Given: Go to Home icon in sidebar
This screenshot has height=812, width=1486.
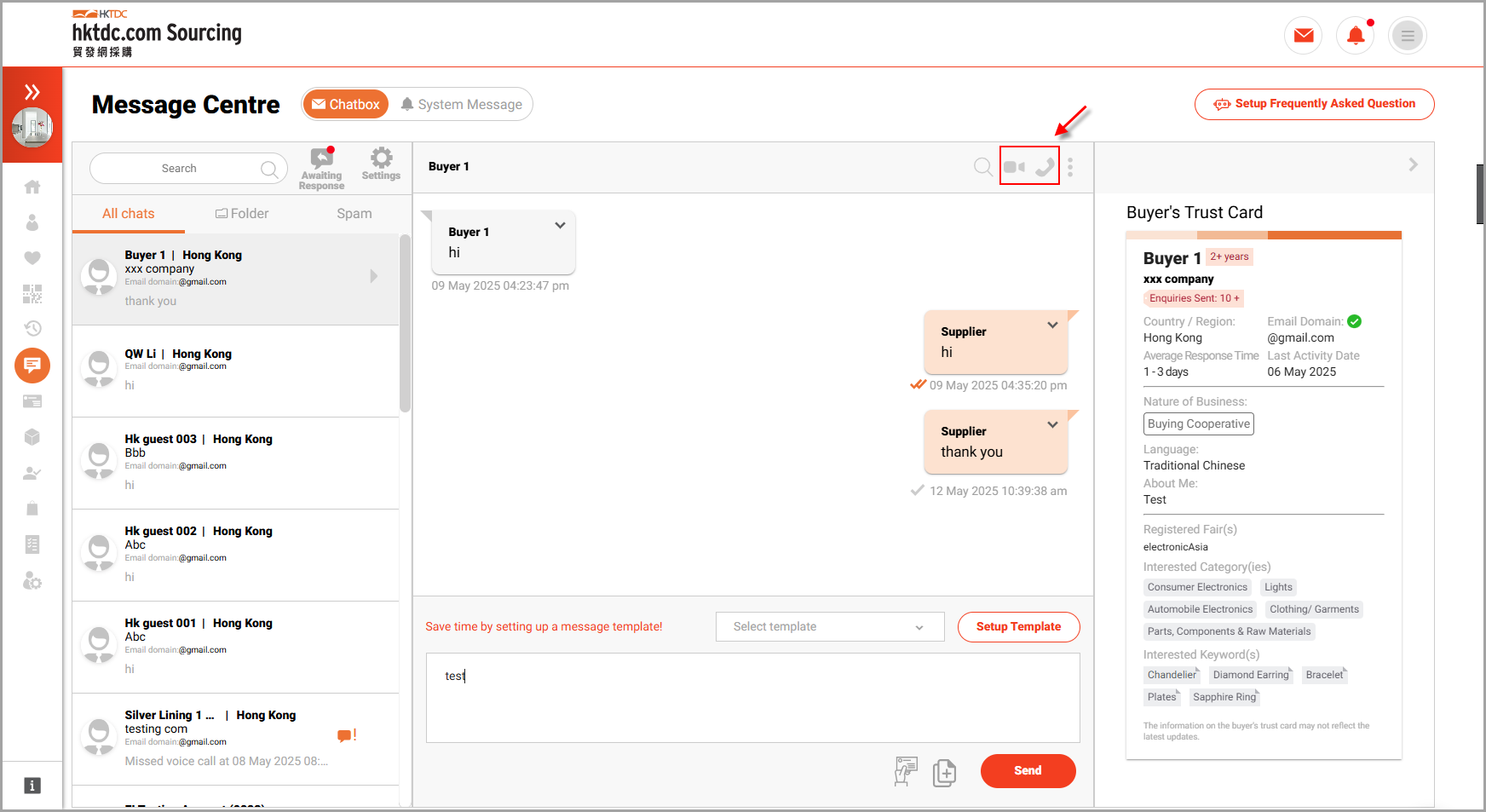Looking at the screenshot, I should pyautogui.click(x=32, y=187).
